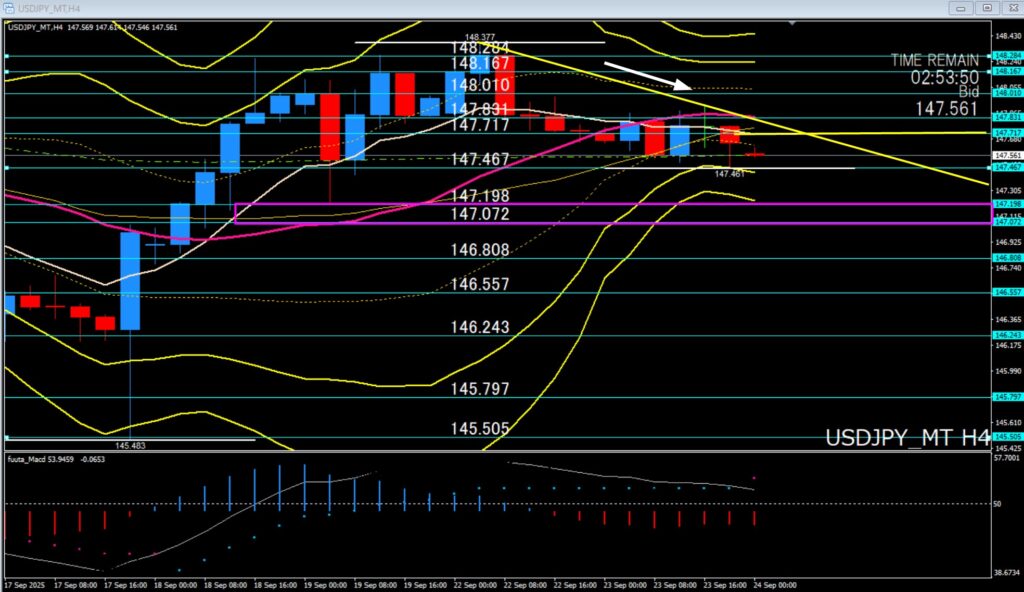This screenshot has height=592, width=1024.
Task: Click the 148.284 cyan price tag on axis
Action: pos(1005,55)
